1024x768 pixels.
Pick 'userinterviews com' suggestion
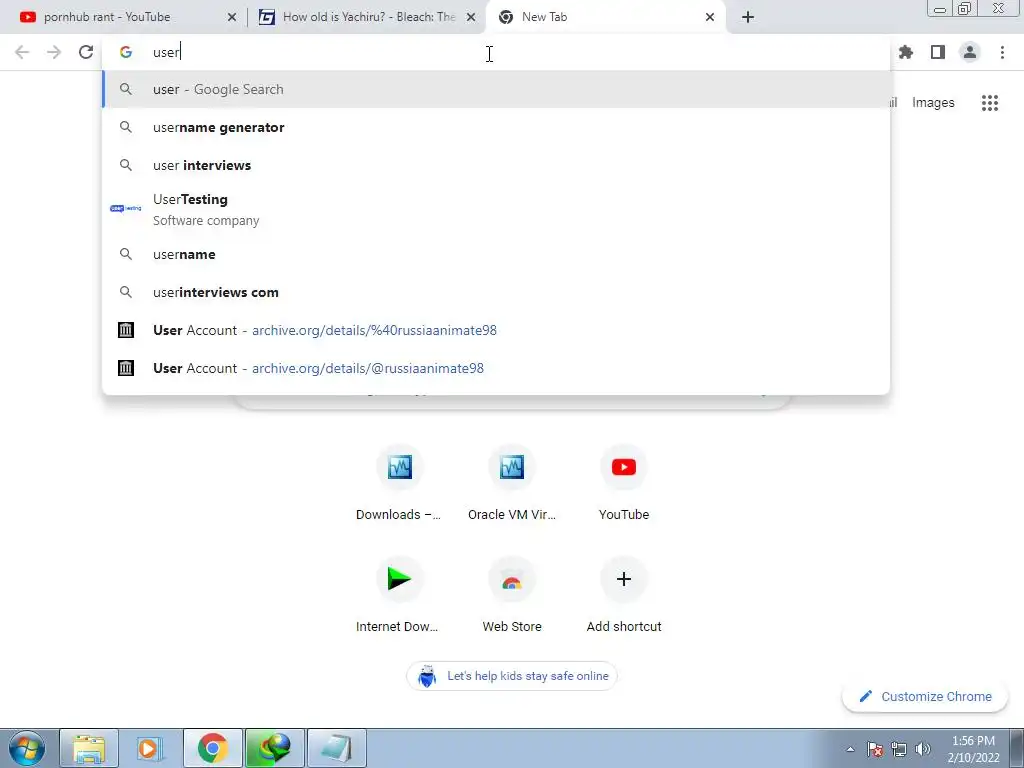point(496,292)
